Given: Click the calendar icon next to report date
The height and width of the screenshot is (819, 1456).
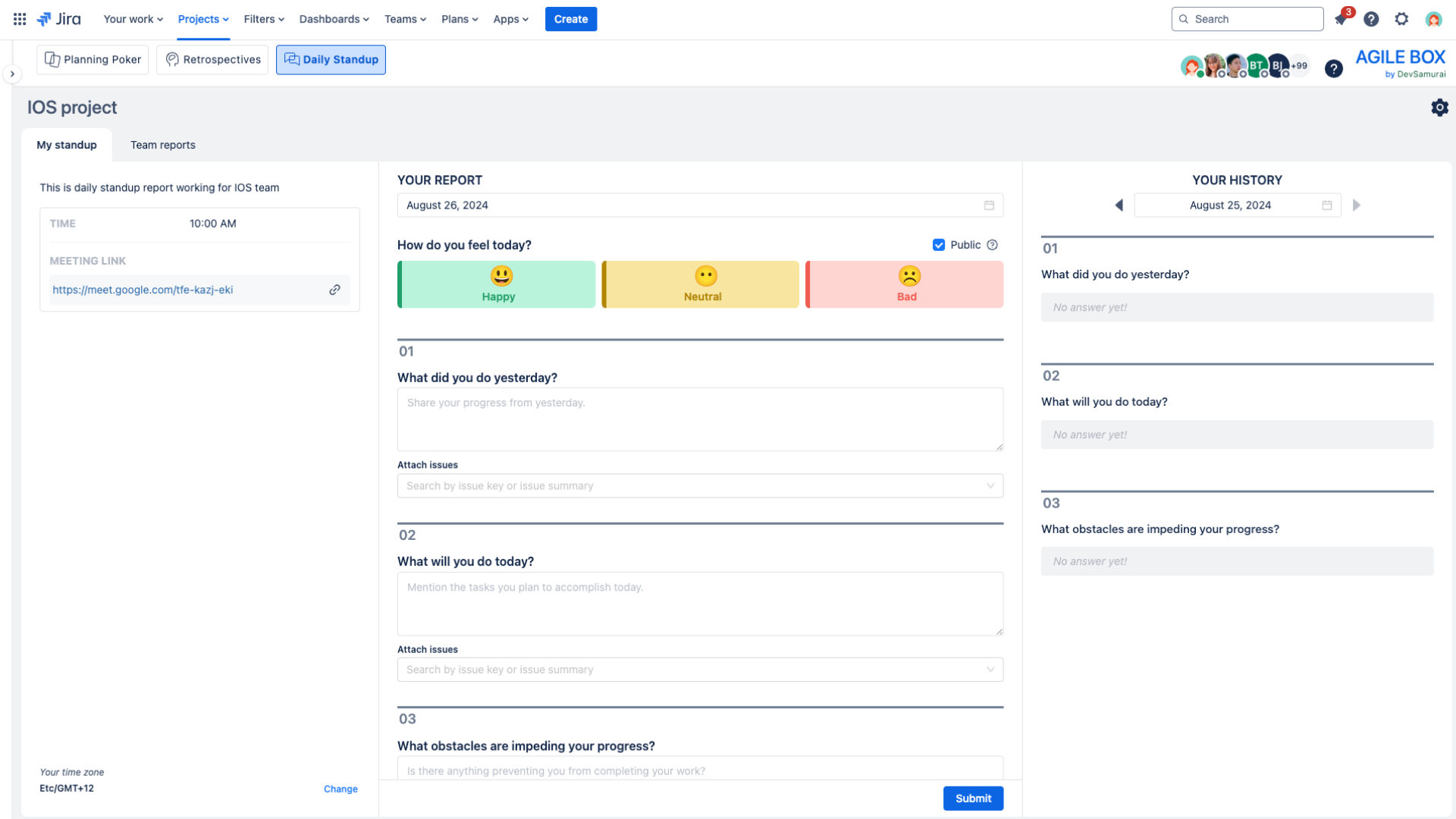Looking at the screenshot, I should 989,205.
